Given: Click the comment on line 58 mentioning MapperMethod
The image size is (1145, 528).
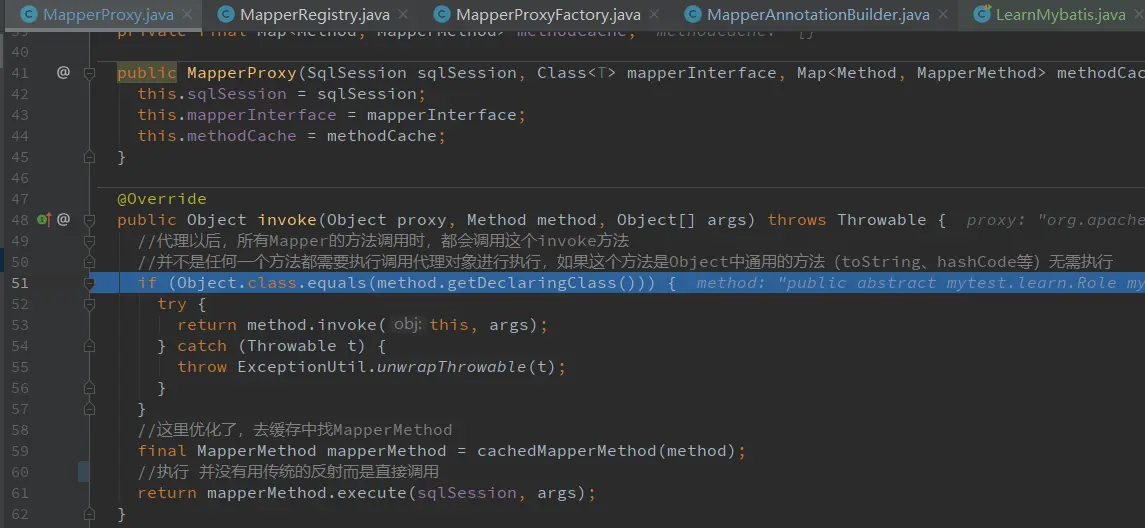Looking at the screenshot, I should coord(295,429).
